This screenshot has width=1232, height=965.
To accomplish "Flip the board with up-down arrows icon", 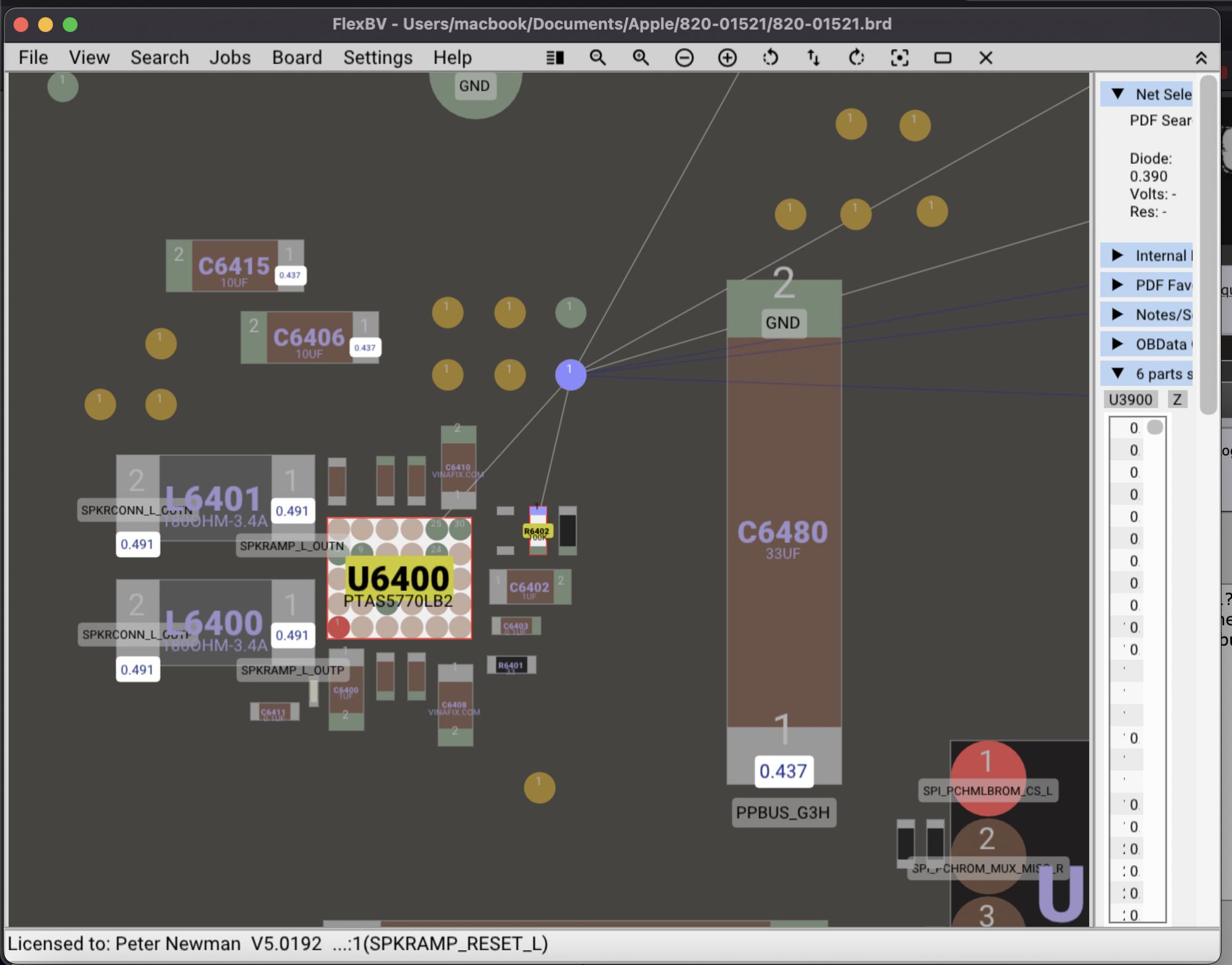I will (813, 58).
